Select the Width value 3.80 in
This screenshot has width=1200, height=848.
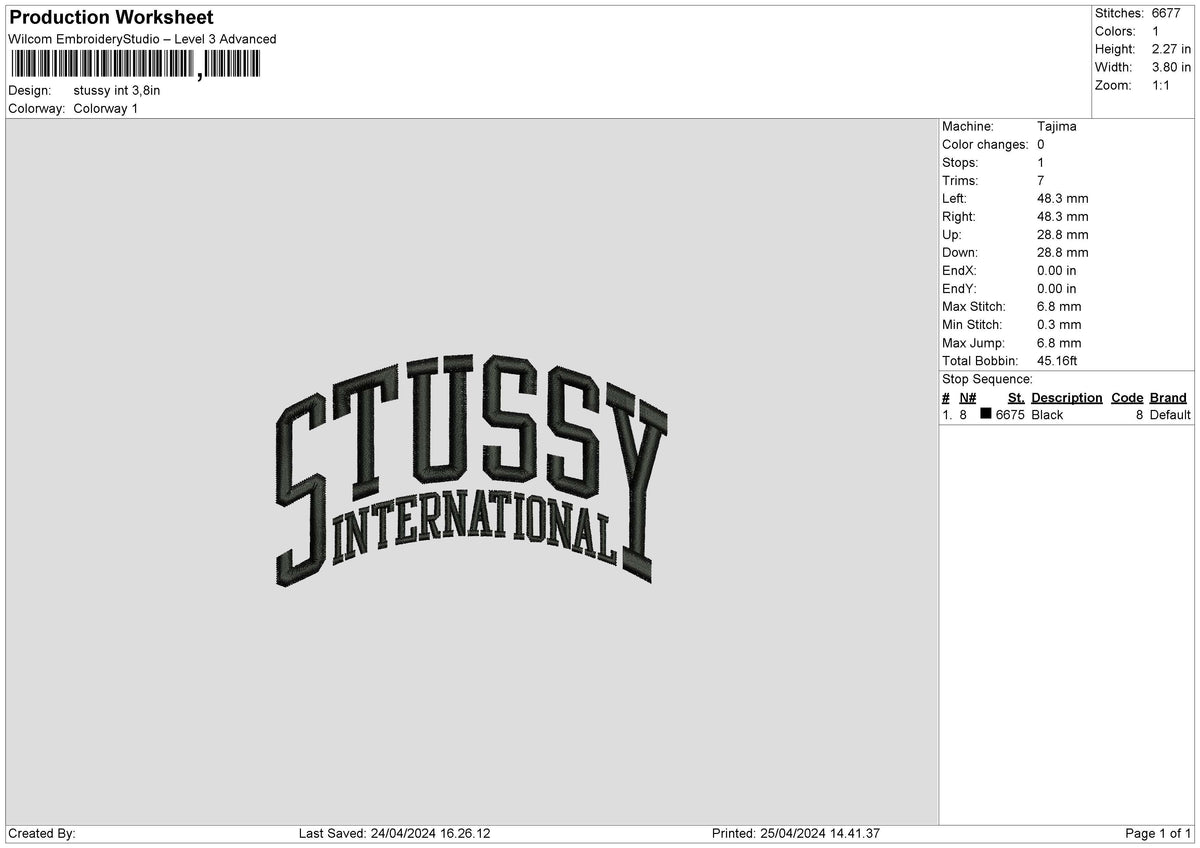pyautogui.click(x=1172, y=67)
